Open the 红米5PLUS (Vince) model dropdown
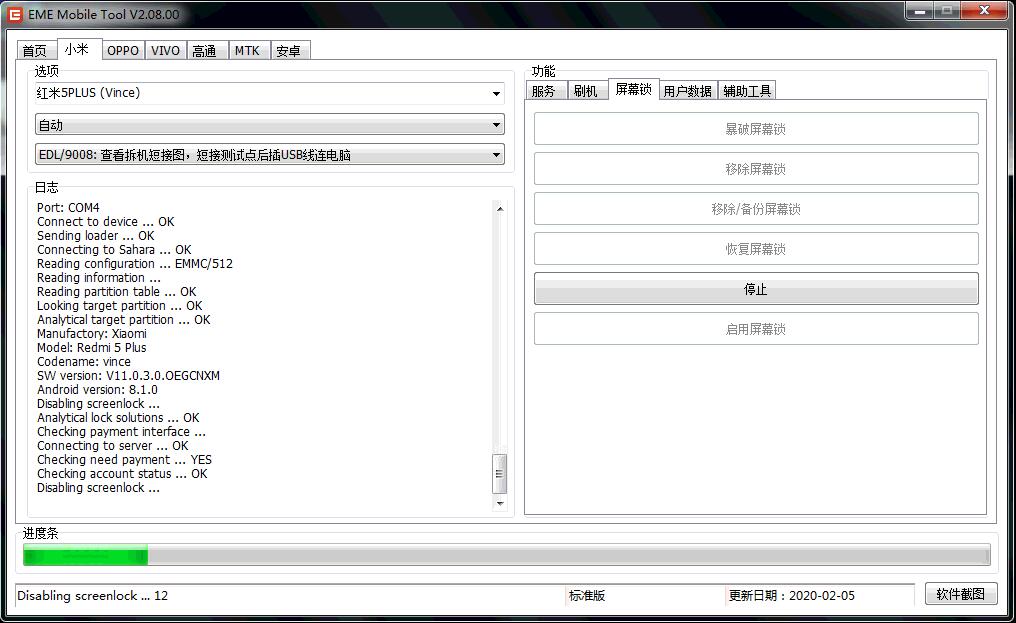This screenshot has width=1016, height=623. click(x=270, y=93)
